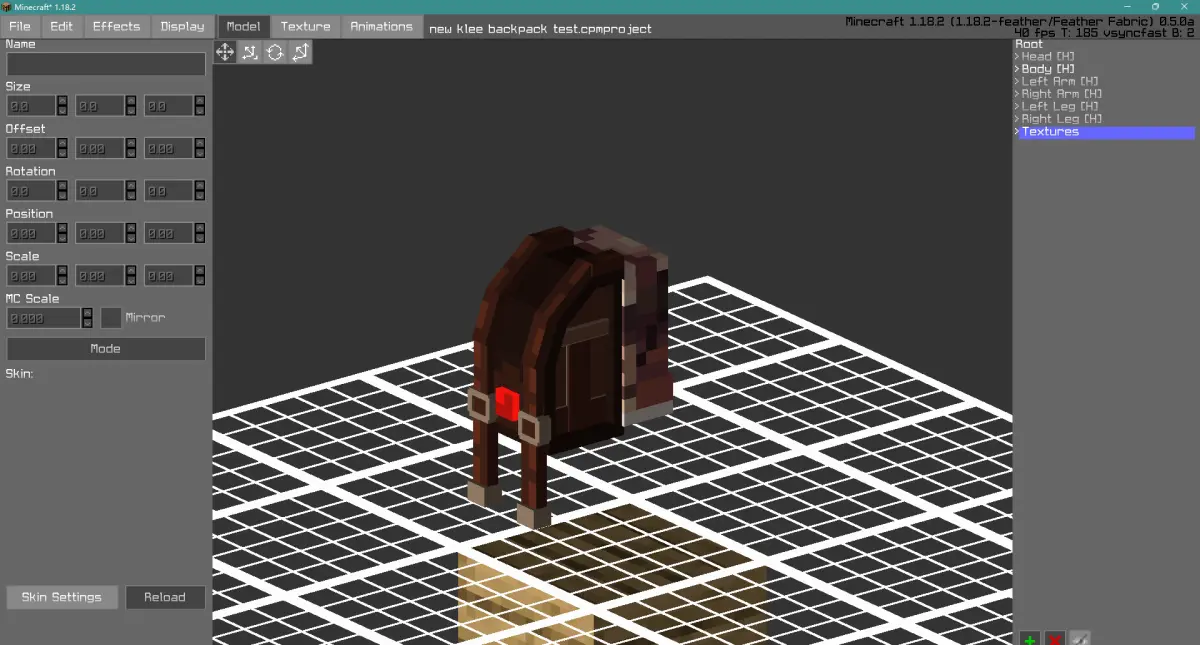Increase Size Z with its up arrow

click(x=200, y=101)
